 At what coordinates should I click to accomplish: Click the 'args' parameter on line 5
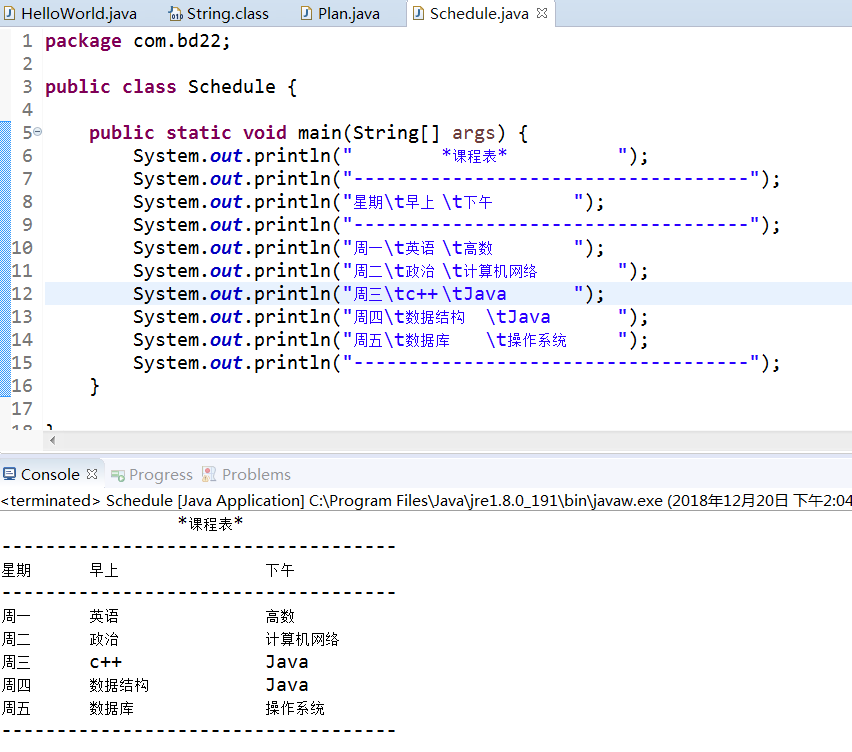[x=474, y=133]
